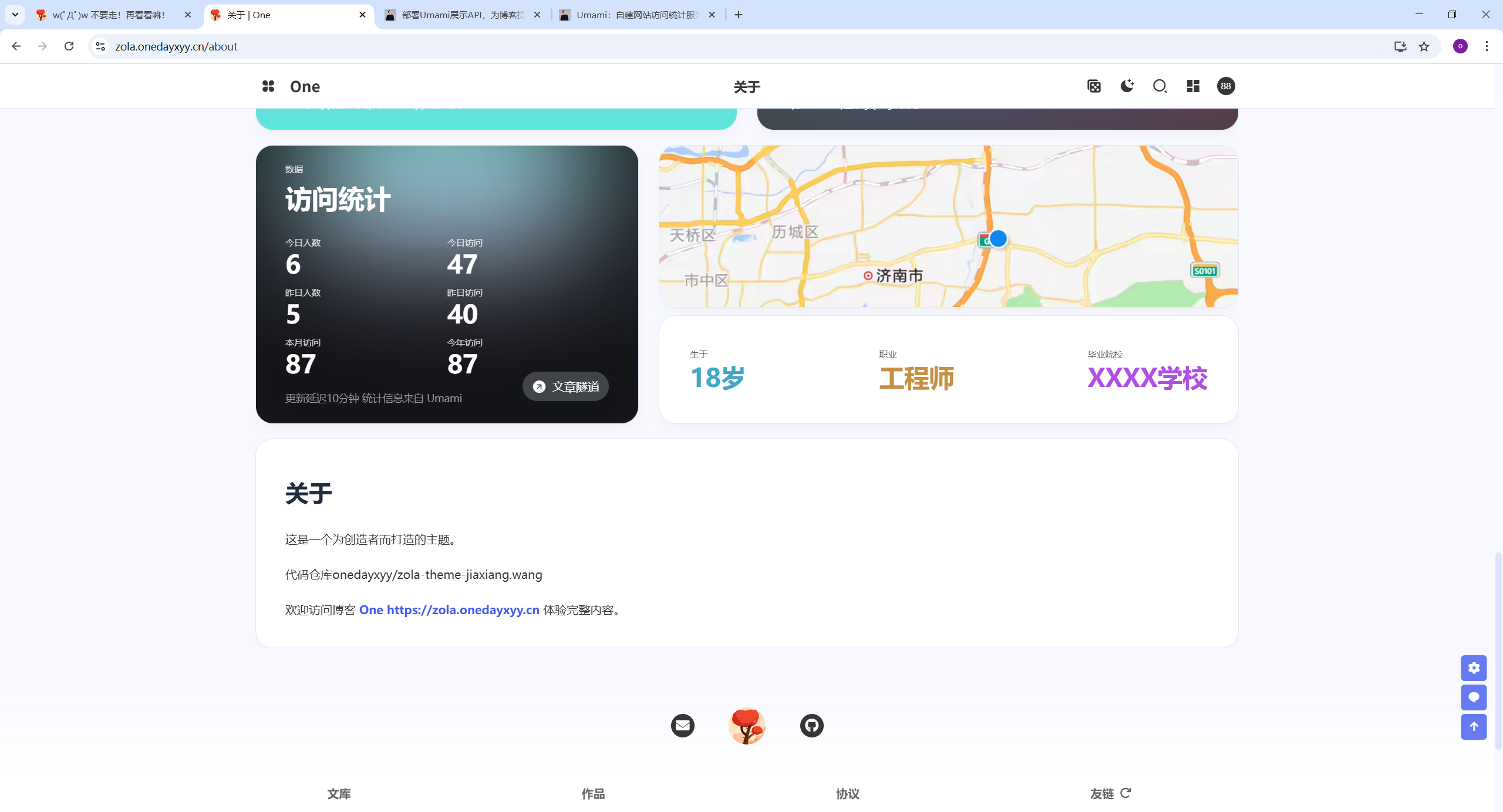Click 昨日人数 value 5

coord(293,314)
